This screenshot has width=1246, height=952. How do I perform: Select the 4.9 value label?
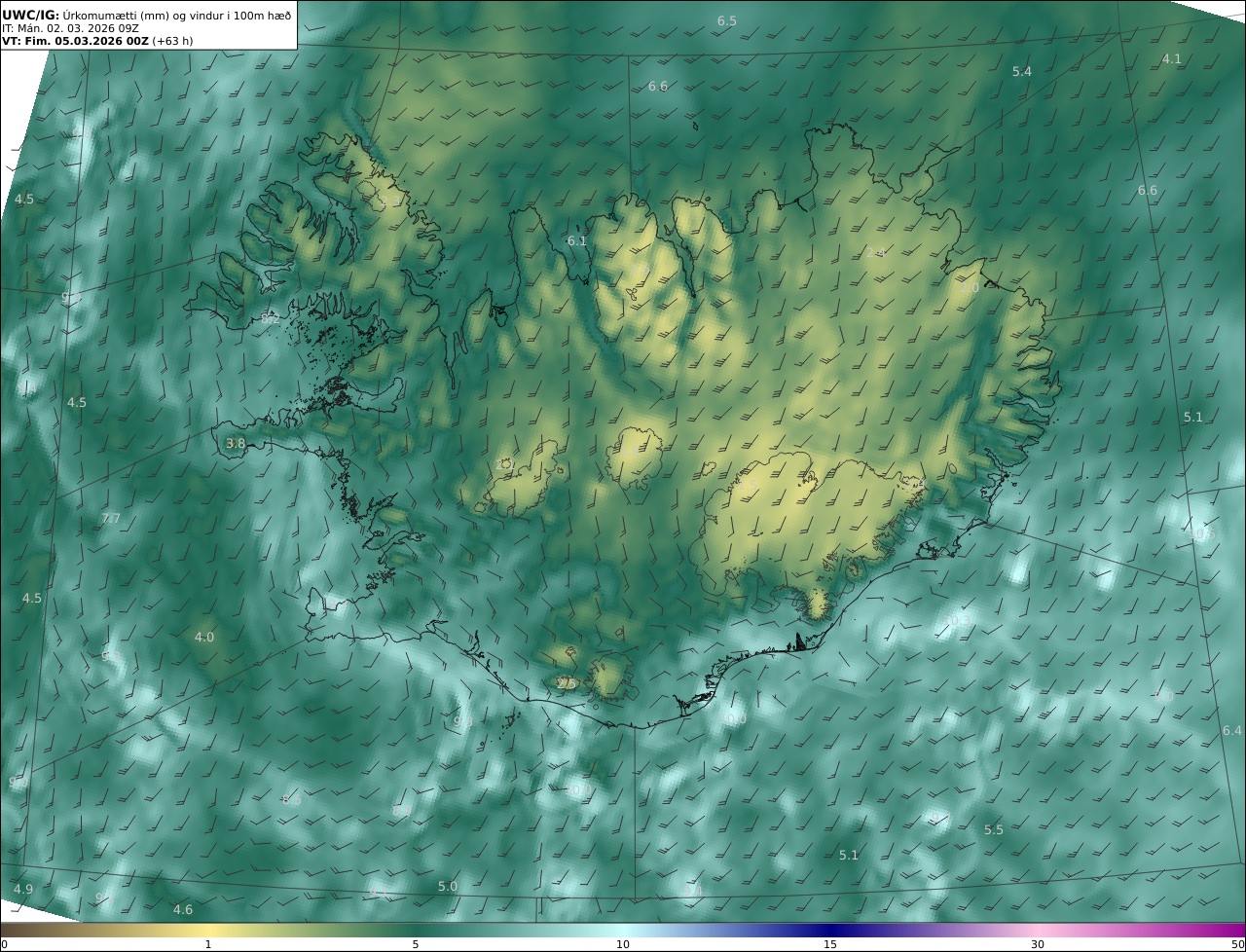pyautogui.click(x=23, y=890)
